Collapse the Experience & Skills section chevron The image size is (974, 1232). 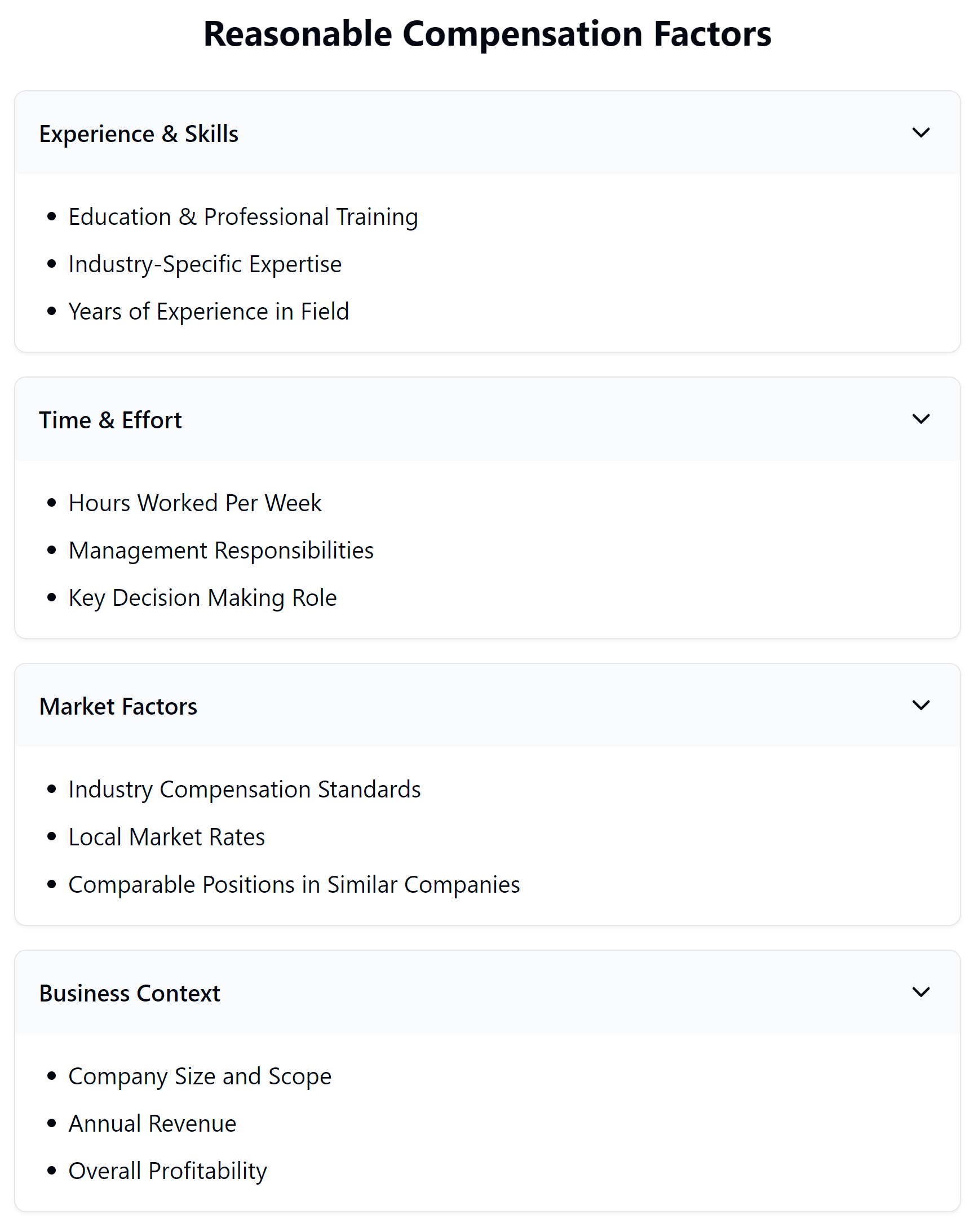(x=920, y=134)
